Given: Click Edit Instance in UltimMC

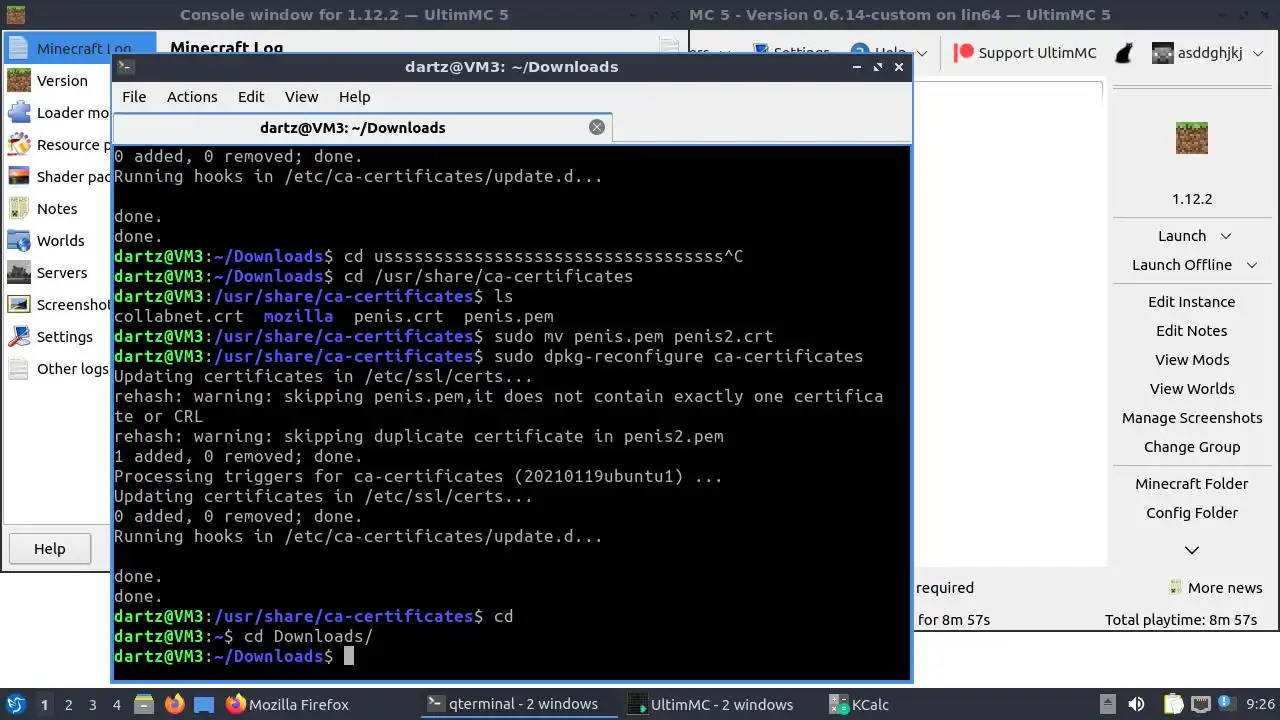Looking at the screenshot, I should click(1192, 302).
